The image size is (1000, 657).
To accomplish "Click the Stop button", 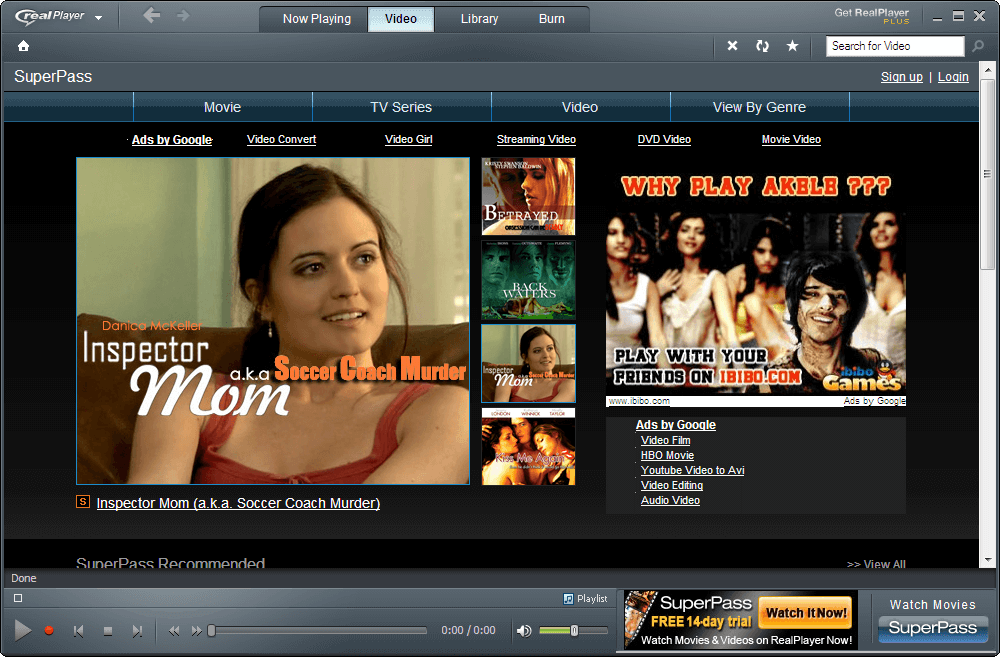I will click(x=108, y=631).
